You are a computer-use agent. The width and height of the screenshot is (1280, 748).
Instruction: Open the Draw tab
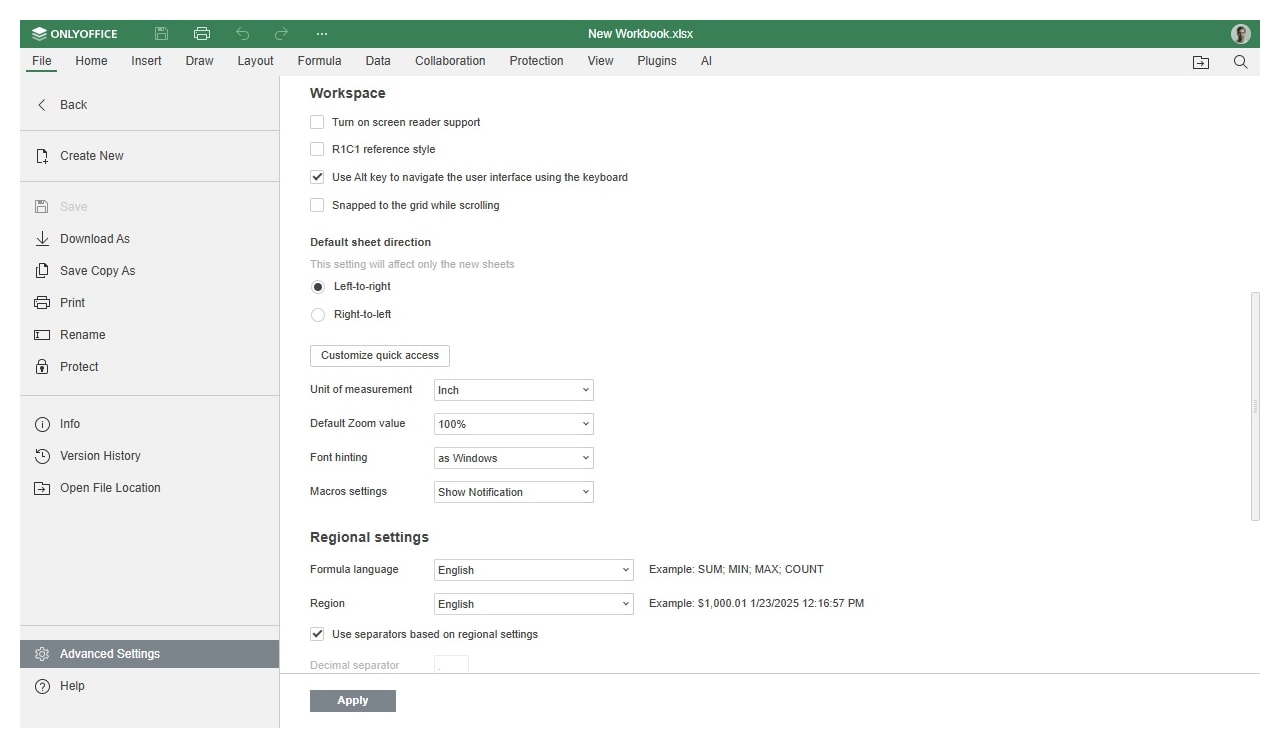click(x=199, y=61)
